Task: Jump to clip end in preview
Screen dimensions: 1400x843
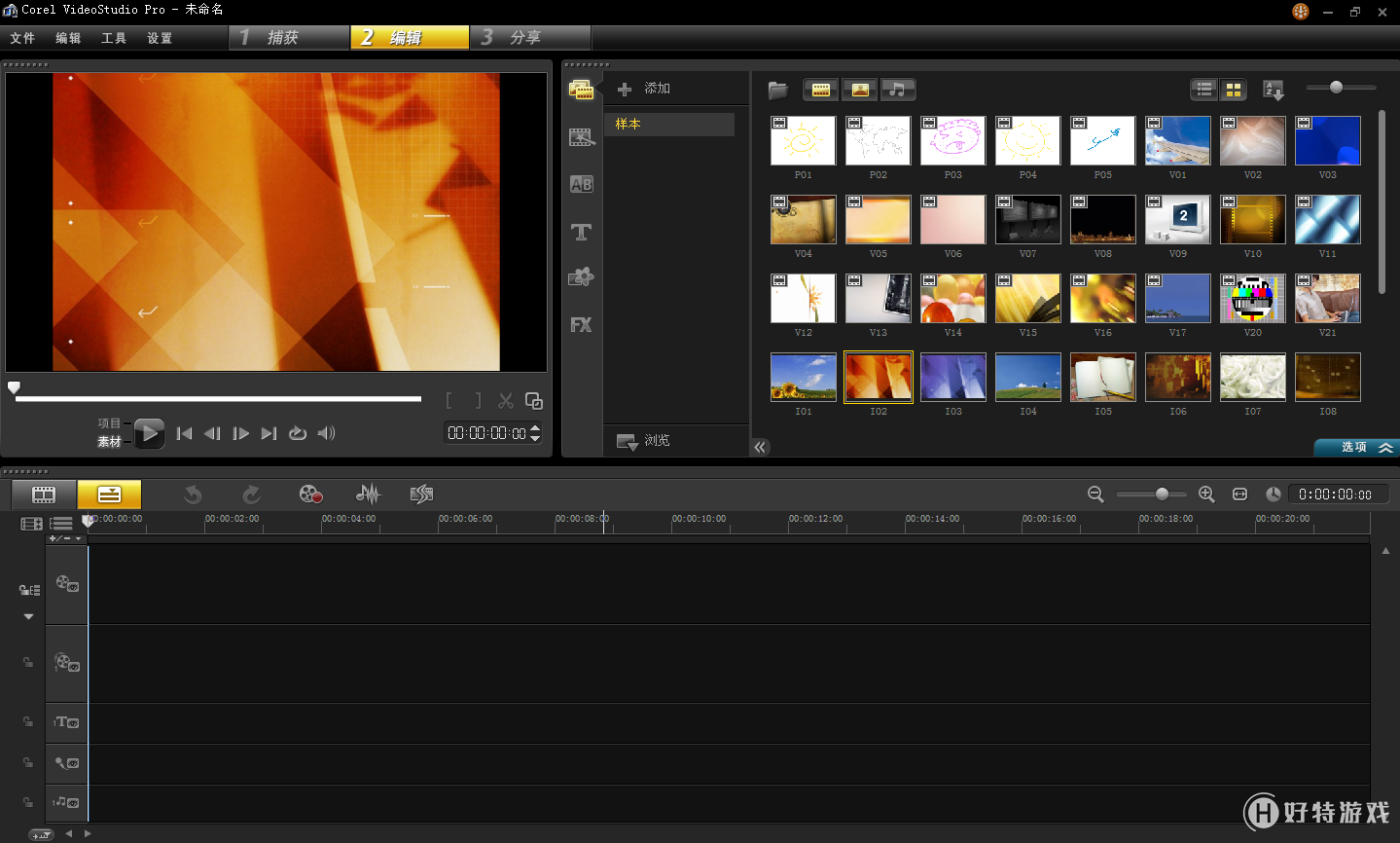Action: pos(269,433)
